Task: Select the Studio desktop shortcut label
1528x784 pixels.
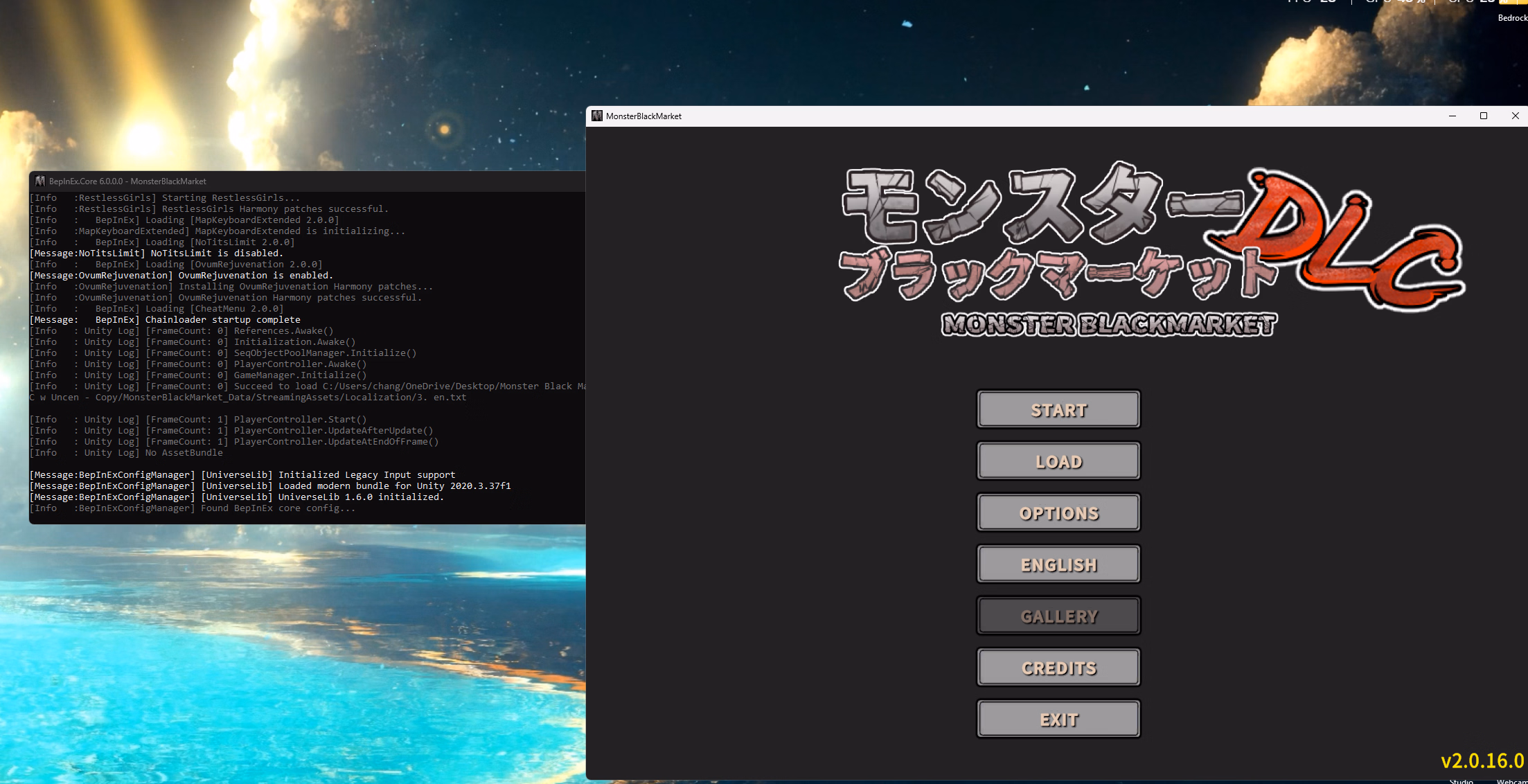Action: [x=1461, y=781]
